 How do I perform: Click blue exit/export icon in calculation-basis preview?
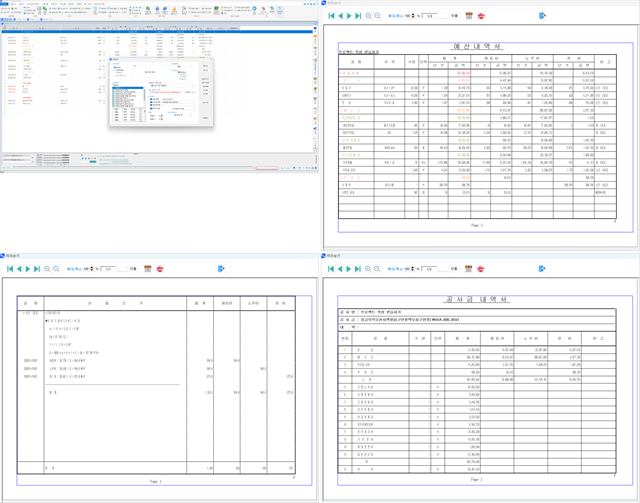(x=221, y=269)
